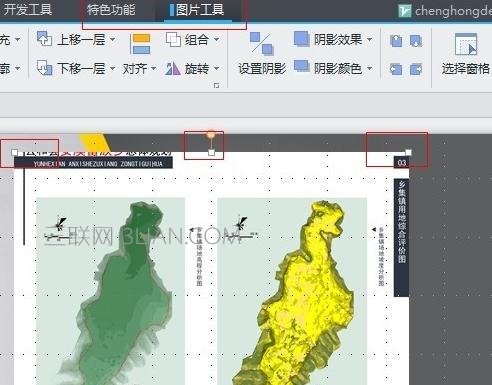Viewport: 492px width, 385px height.
Task: Switch to the 开发工具 tab
Action: tap(27, 10)
